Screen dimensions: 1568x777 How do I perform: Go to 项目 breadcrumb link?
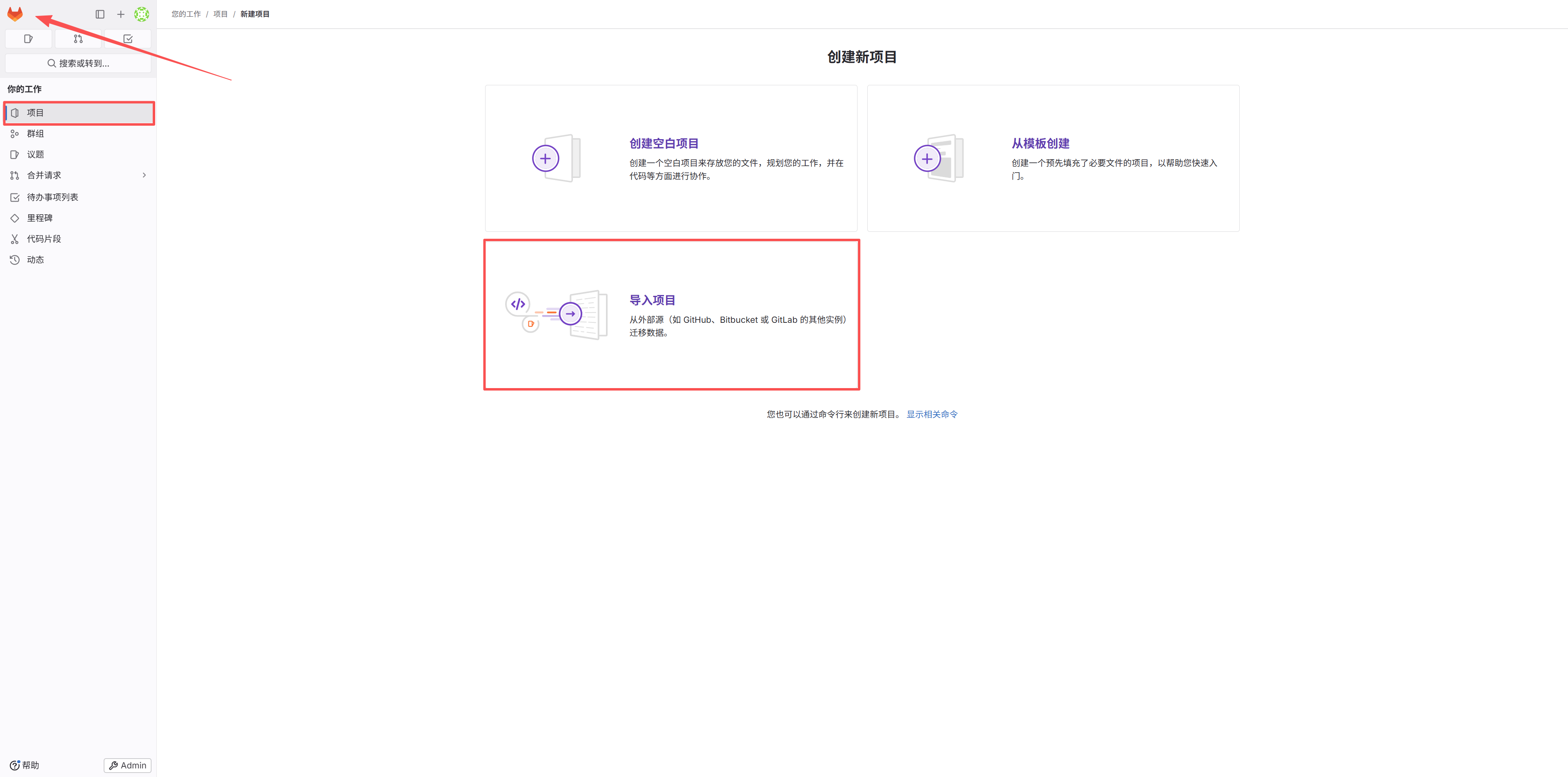[x=220, y=14]
